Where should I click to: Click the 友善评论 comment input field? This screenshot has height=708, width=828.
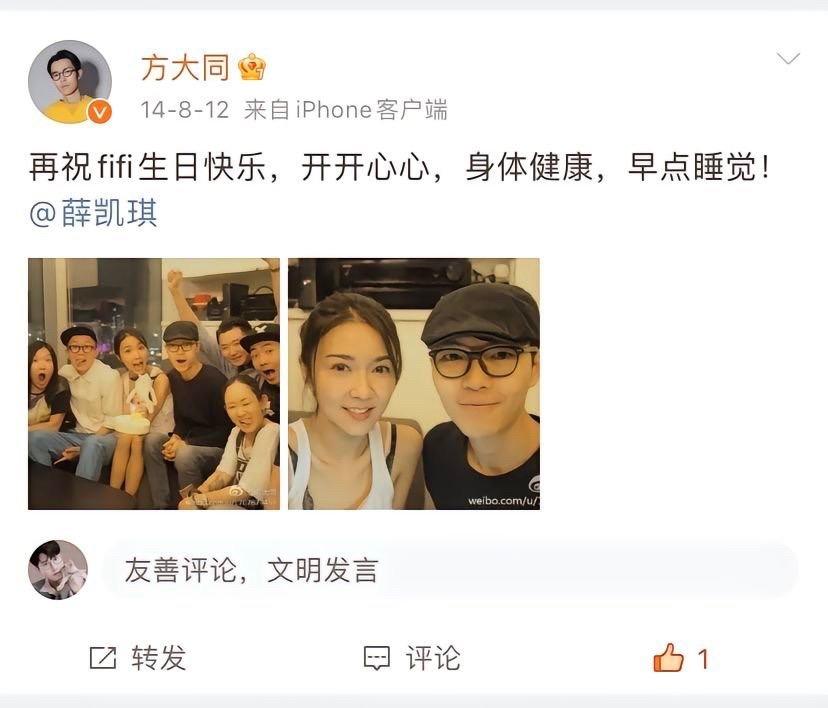coord(450,570)
